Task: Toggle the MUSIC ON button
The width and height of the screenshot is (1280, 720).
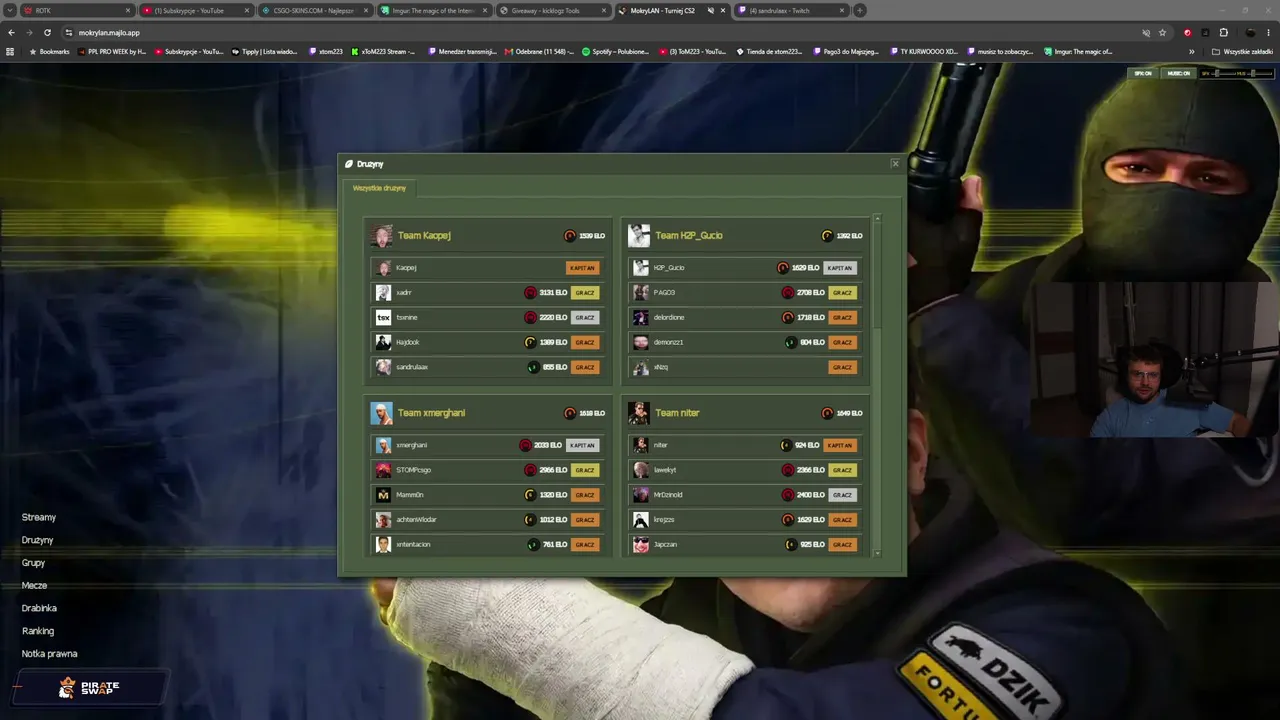Action: [1179, 73]
